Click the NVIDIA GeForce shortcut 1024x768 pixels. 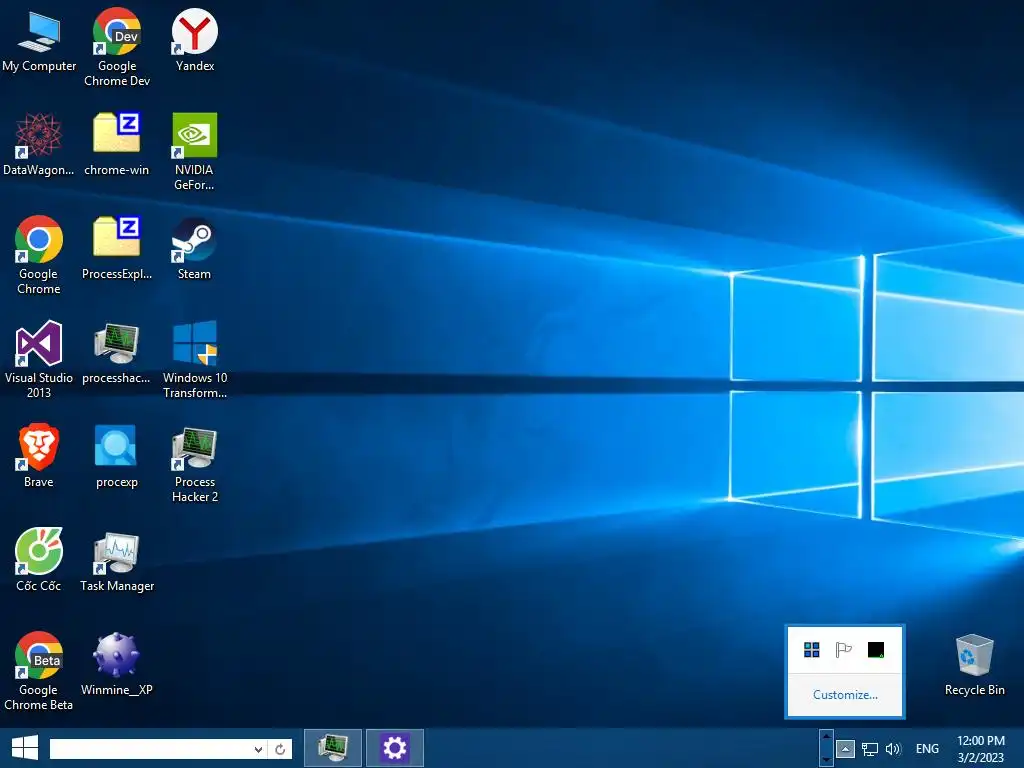point(195,152)
